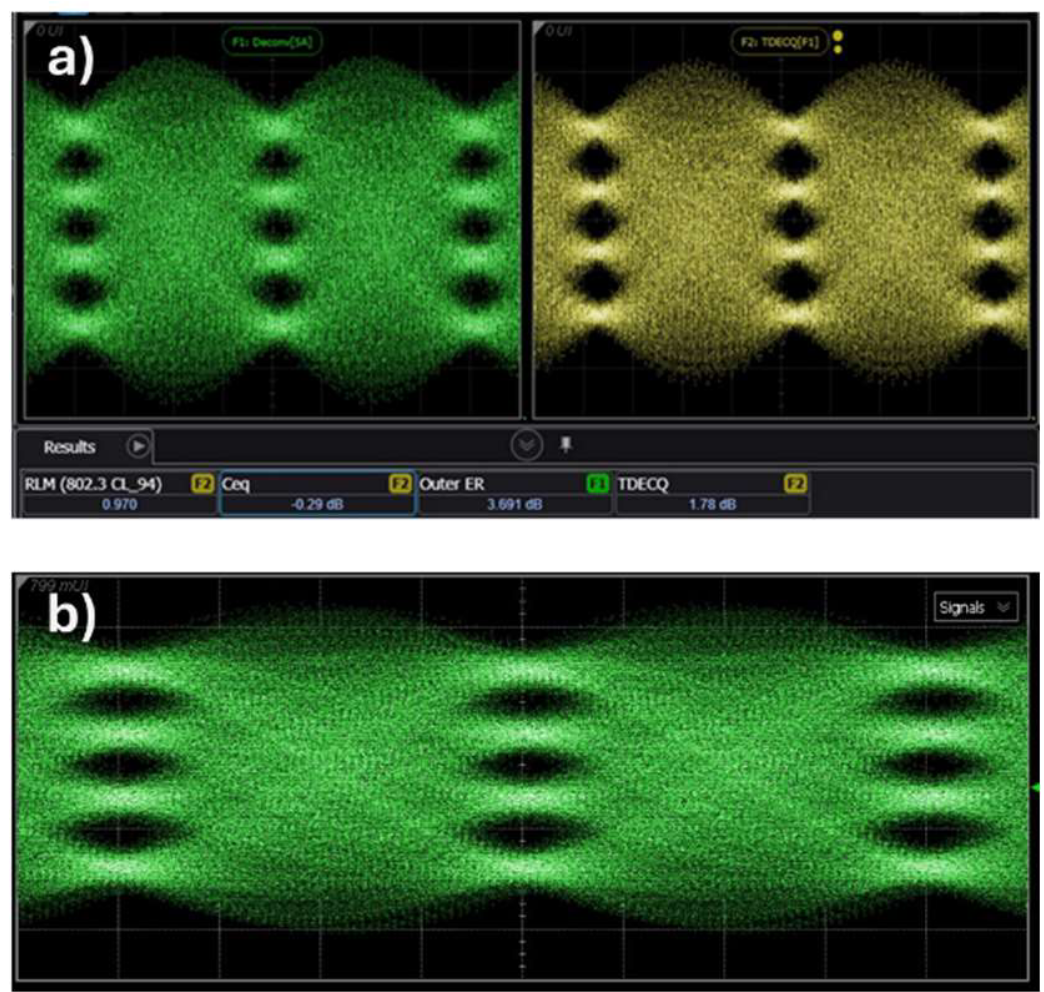Click the 799 mUI corner label
Image resolution: width=1044 pixels, height=992 pixels.
[59, 586]
